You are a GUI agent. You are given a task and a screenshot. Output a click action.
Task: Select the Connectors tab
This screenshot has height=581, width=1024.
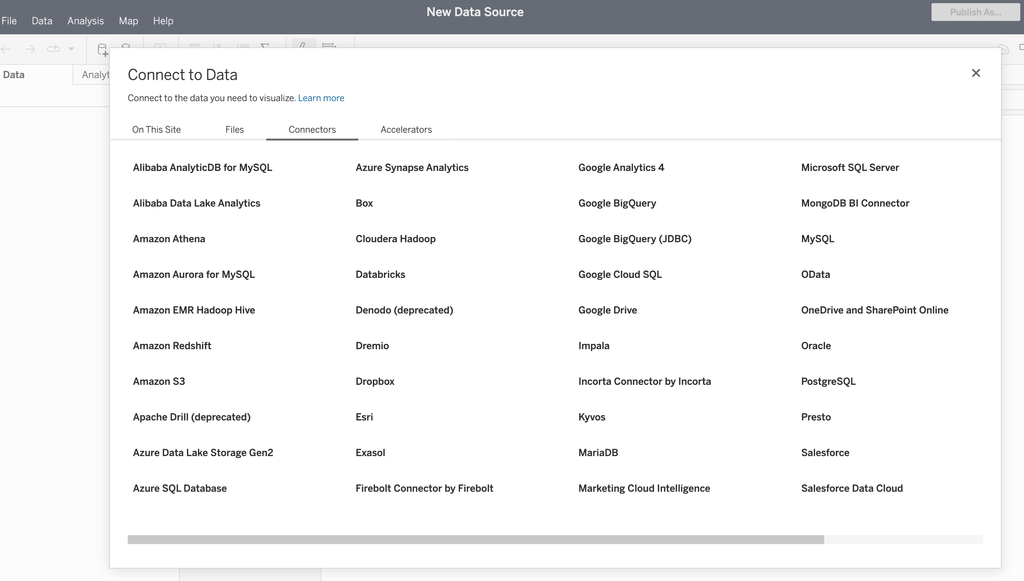click(312, 129)
